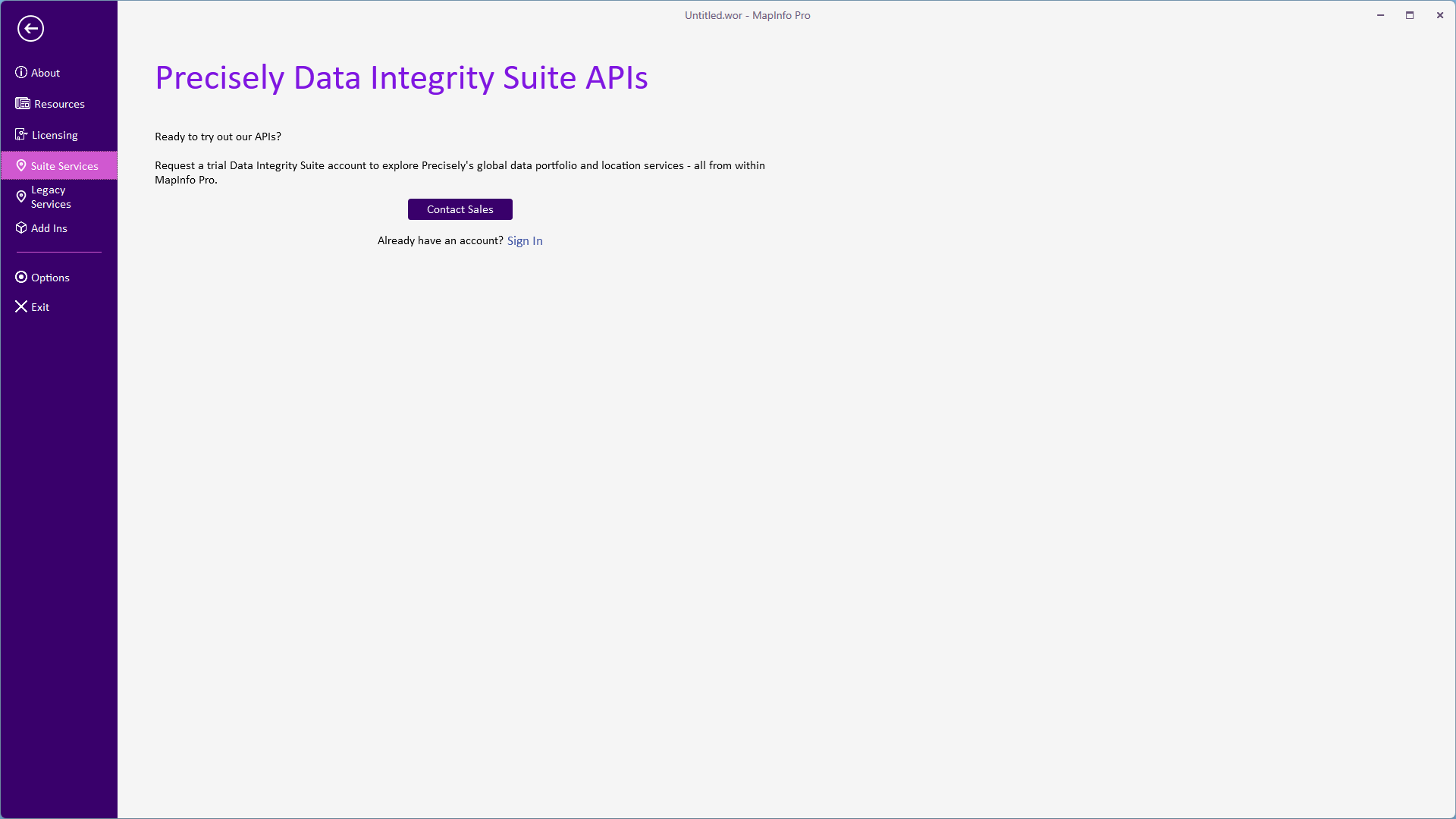Click the Legacy Services pin icon
The width and height of the screenshot is (1456, 819).
(21, 197)
